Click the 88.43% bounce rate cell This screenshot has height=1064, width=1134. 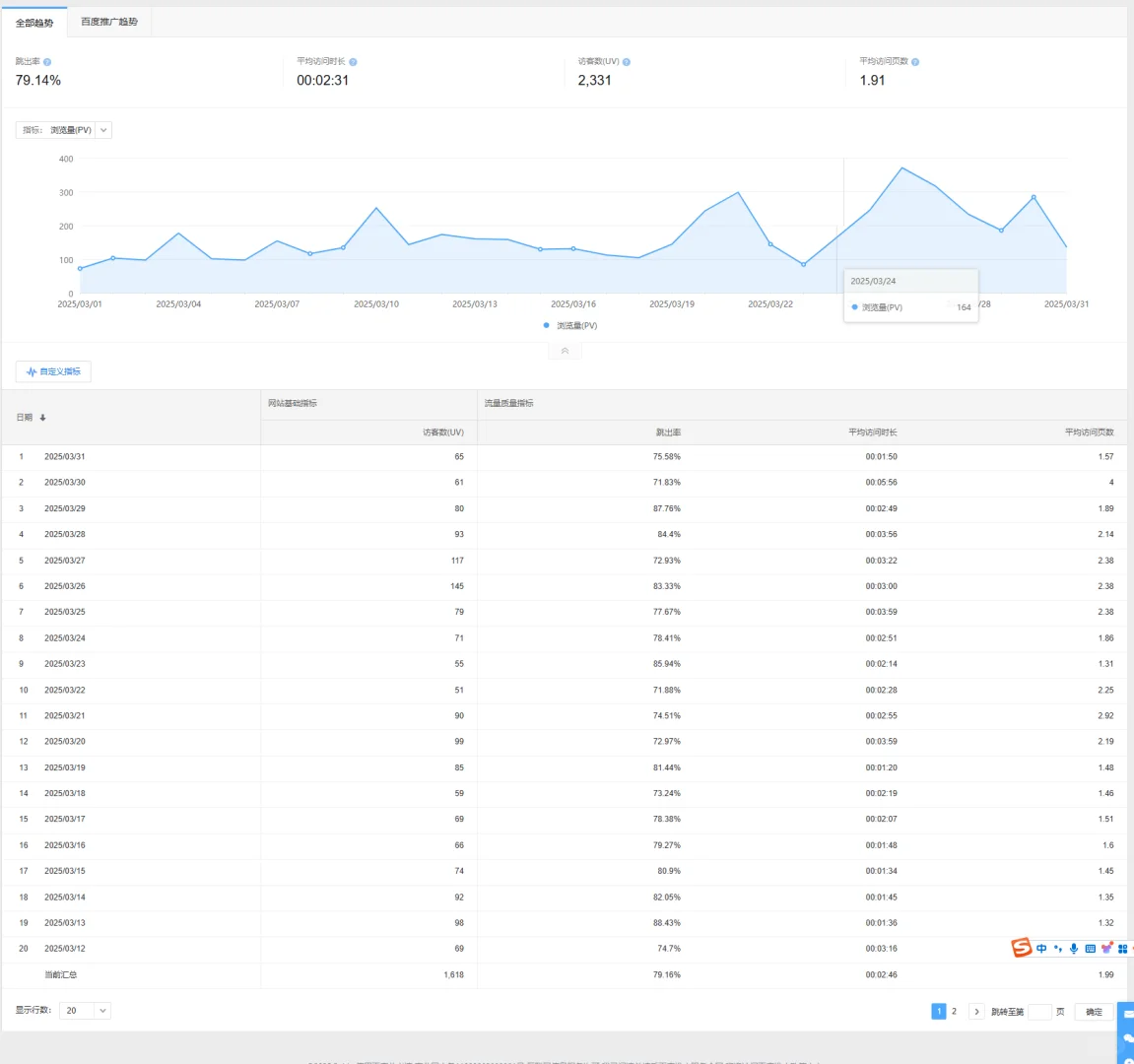click(x=667, y=923)
